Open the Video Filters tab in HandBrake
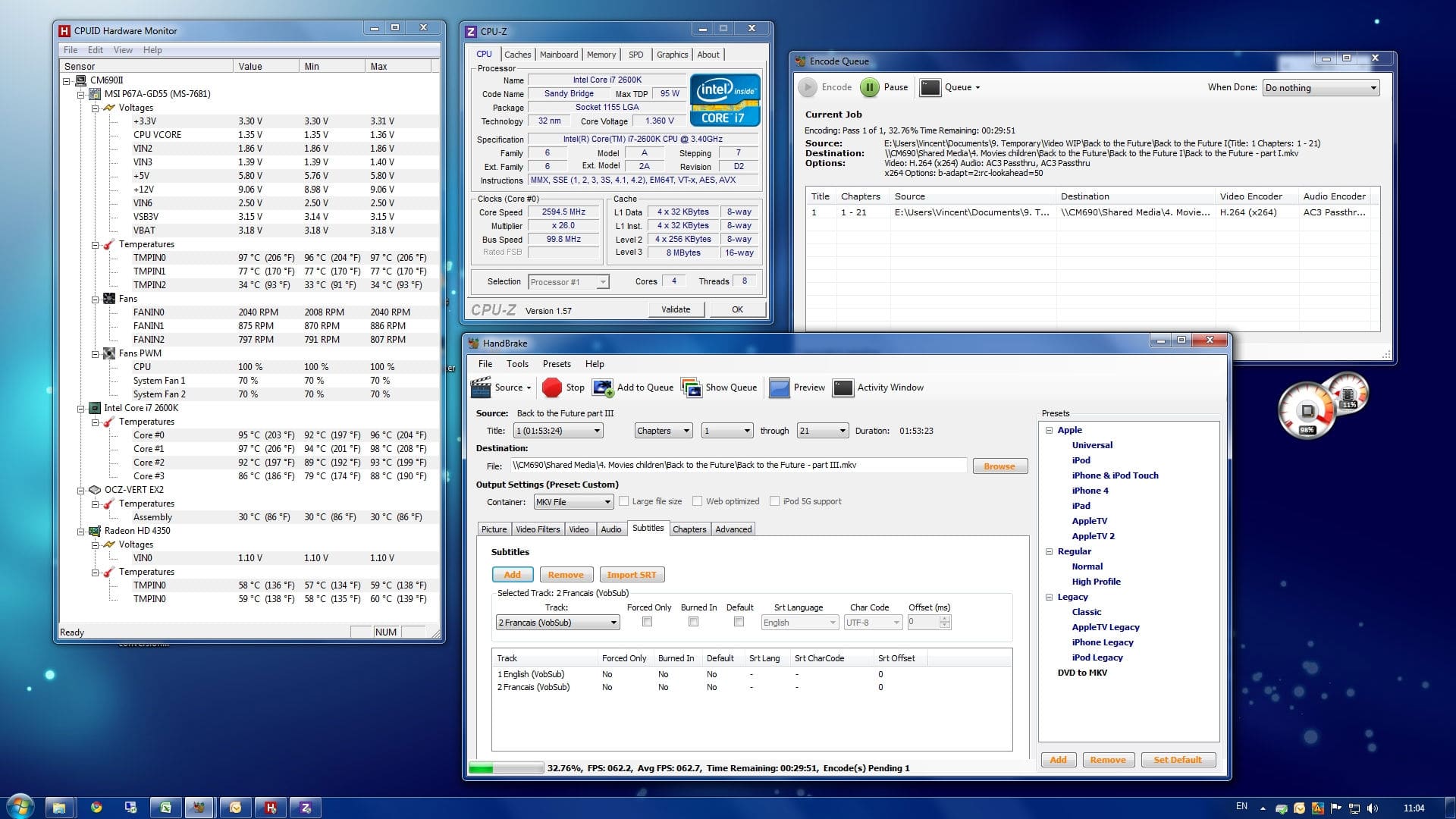The width and height of the screenshot is (1456, 819). 538,529
